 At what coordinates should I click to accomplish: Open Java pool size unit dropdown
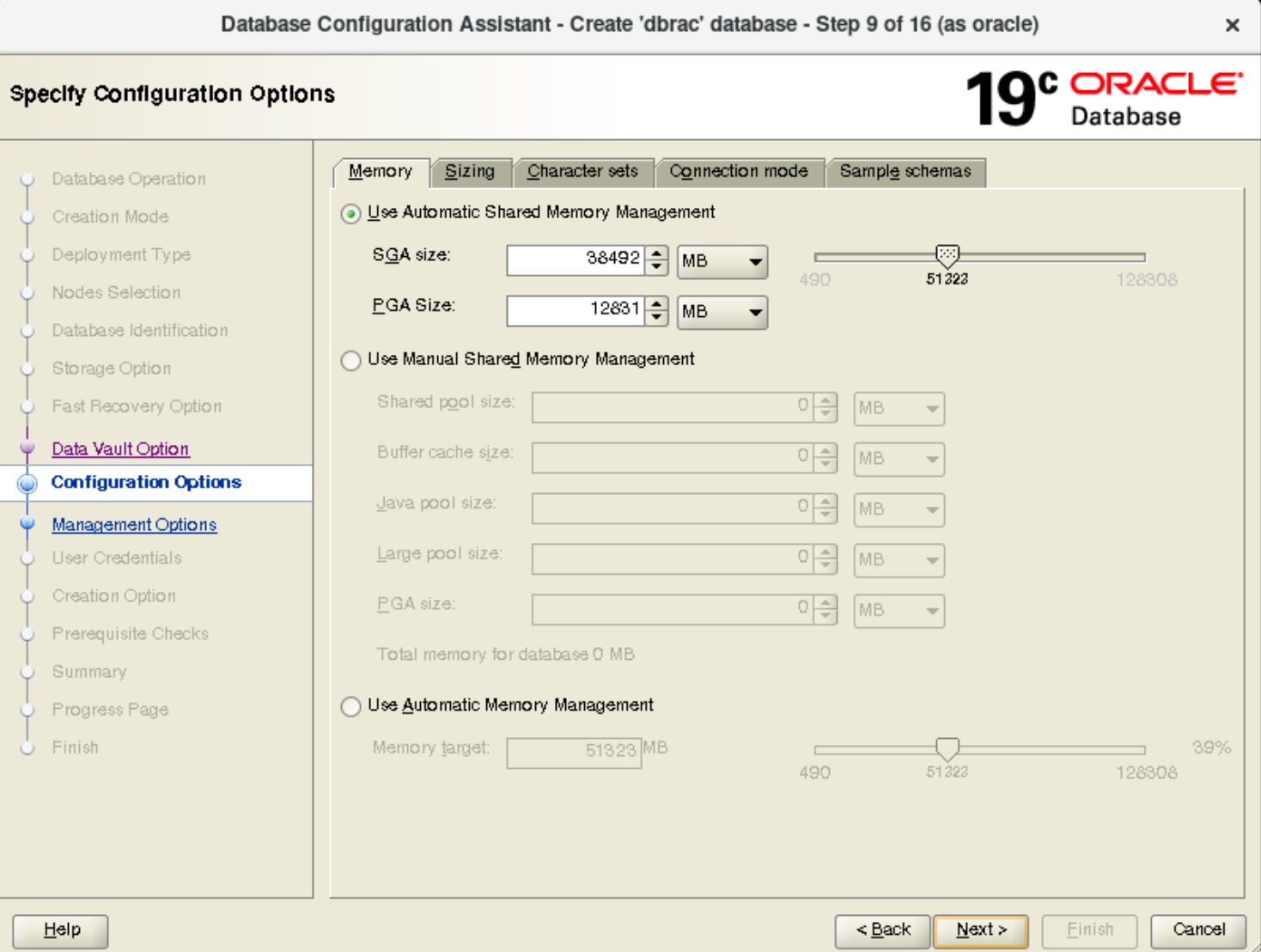point(899,510)
